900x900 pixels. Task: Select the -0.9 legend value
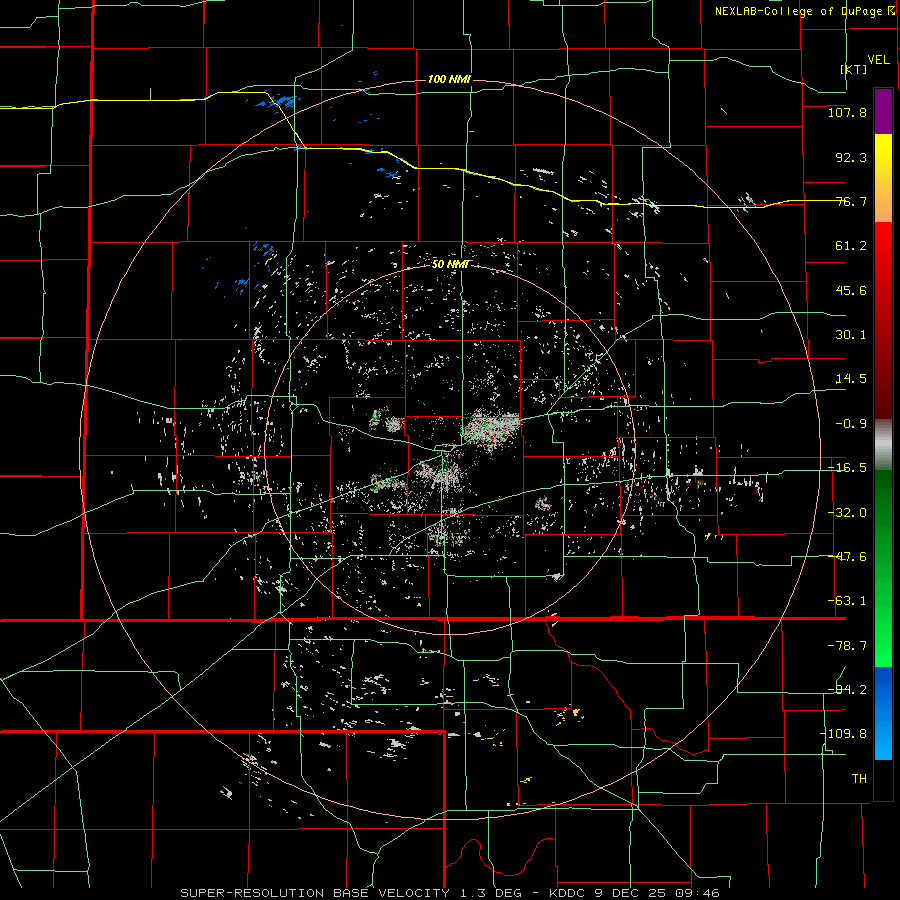click(851, 424)
